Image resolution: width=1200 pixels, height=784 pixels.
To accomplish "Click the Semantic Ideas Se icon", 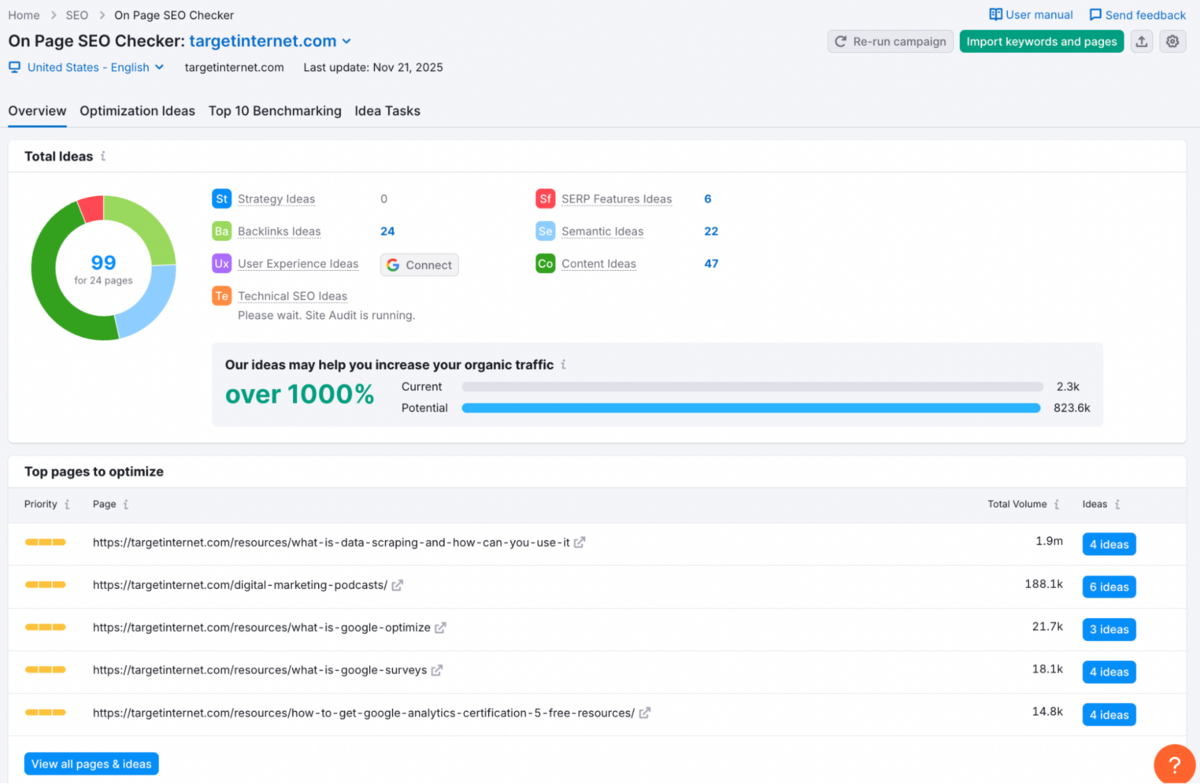I will click(546, 231).
